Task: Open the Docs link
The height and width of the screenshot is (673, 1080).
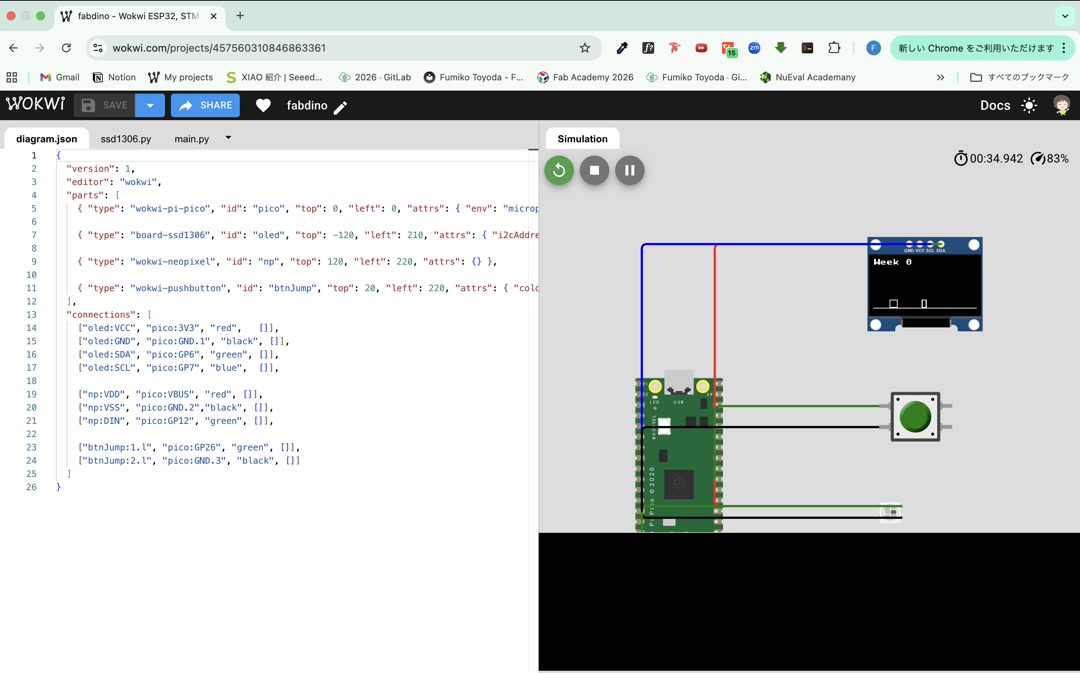Action: pyautogui.click(x=995, y=105)
